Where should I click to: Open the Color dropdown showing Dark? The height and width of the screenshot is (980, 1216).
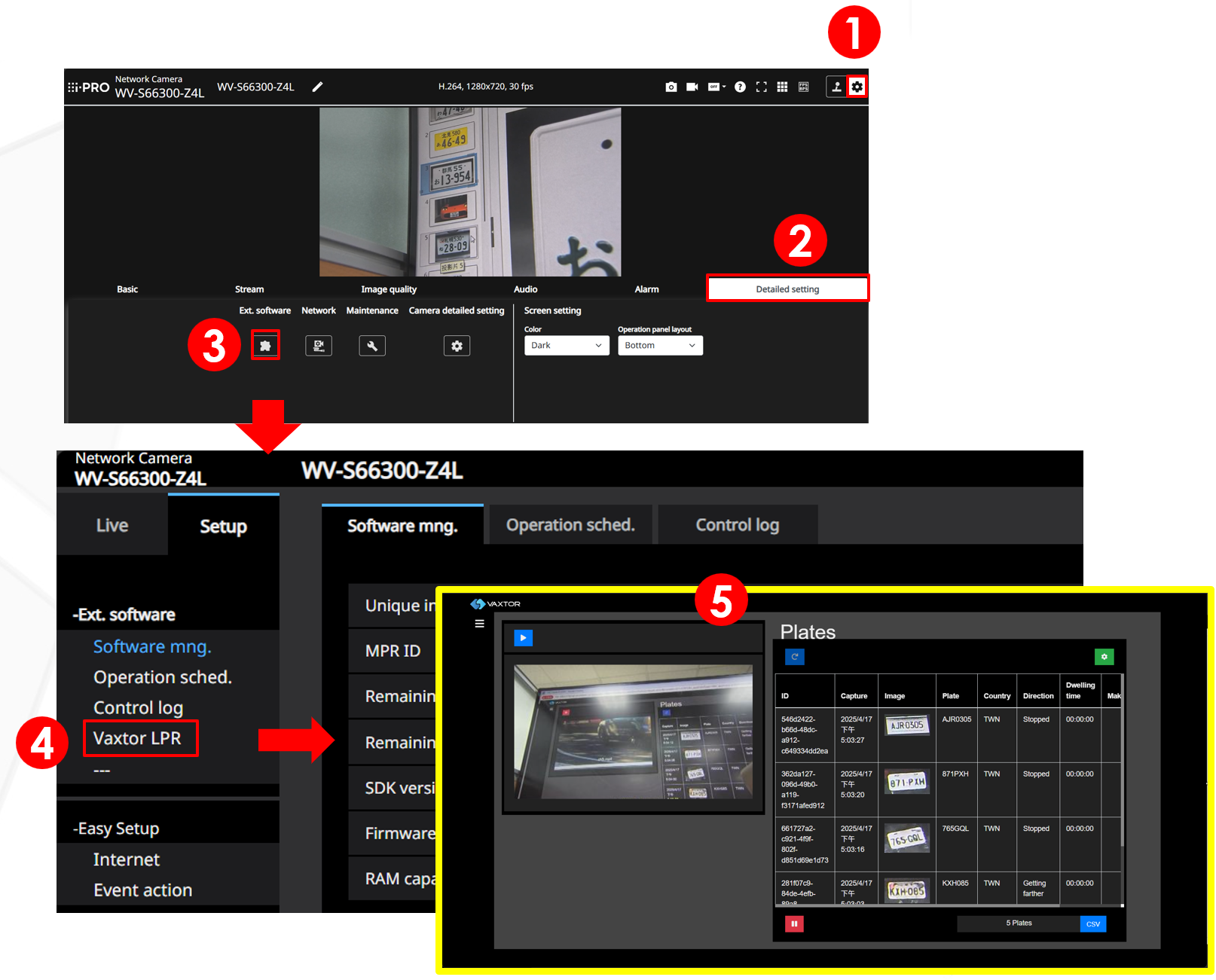coord(567,346)
